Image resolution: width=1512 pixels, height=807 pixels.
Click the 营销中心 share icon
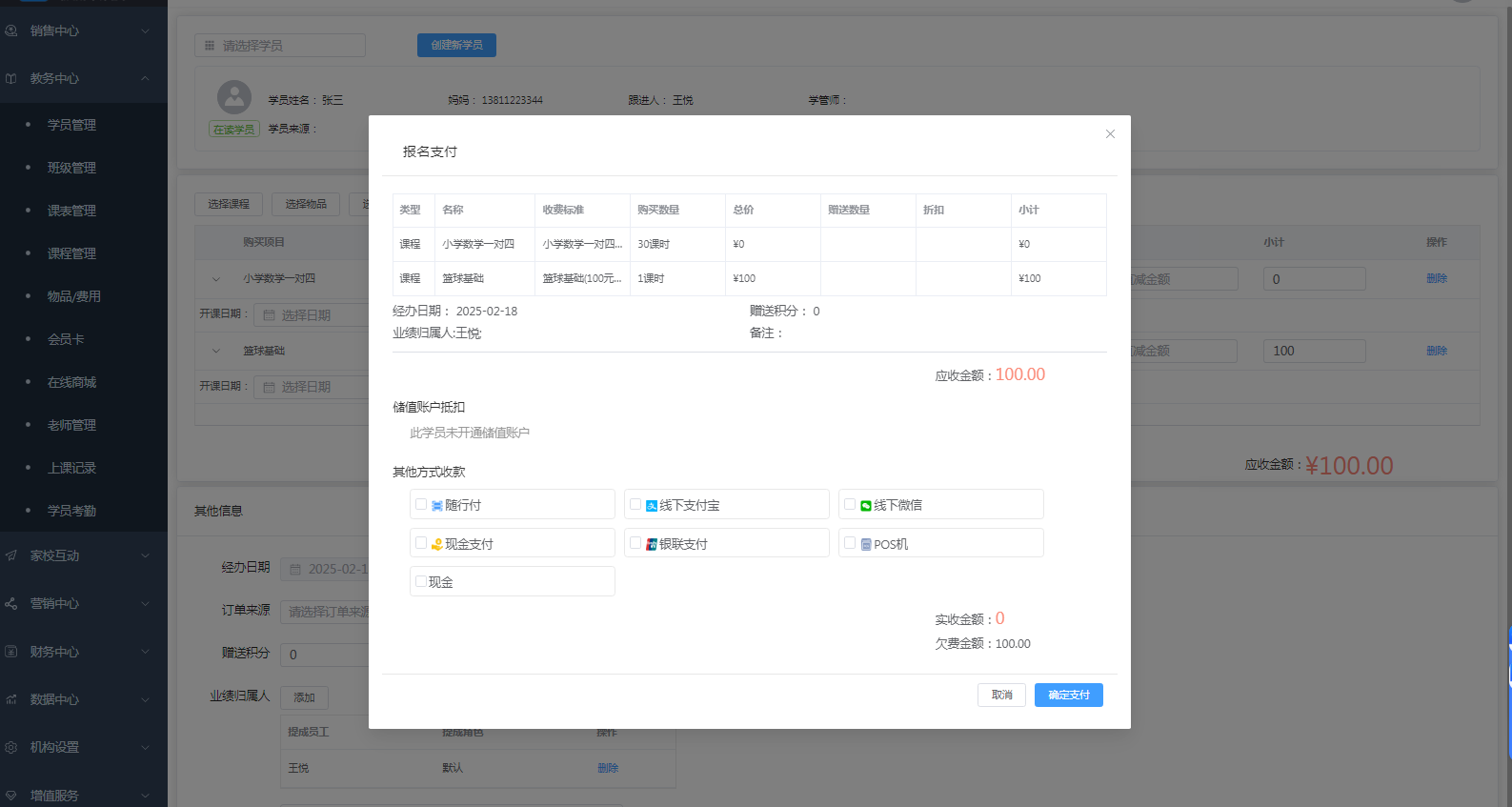point(11,603)
